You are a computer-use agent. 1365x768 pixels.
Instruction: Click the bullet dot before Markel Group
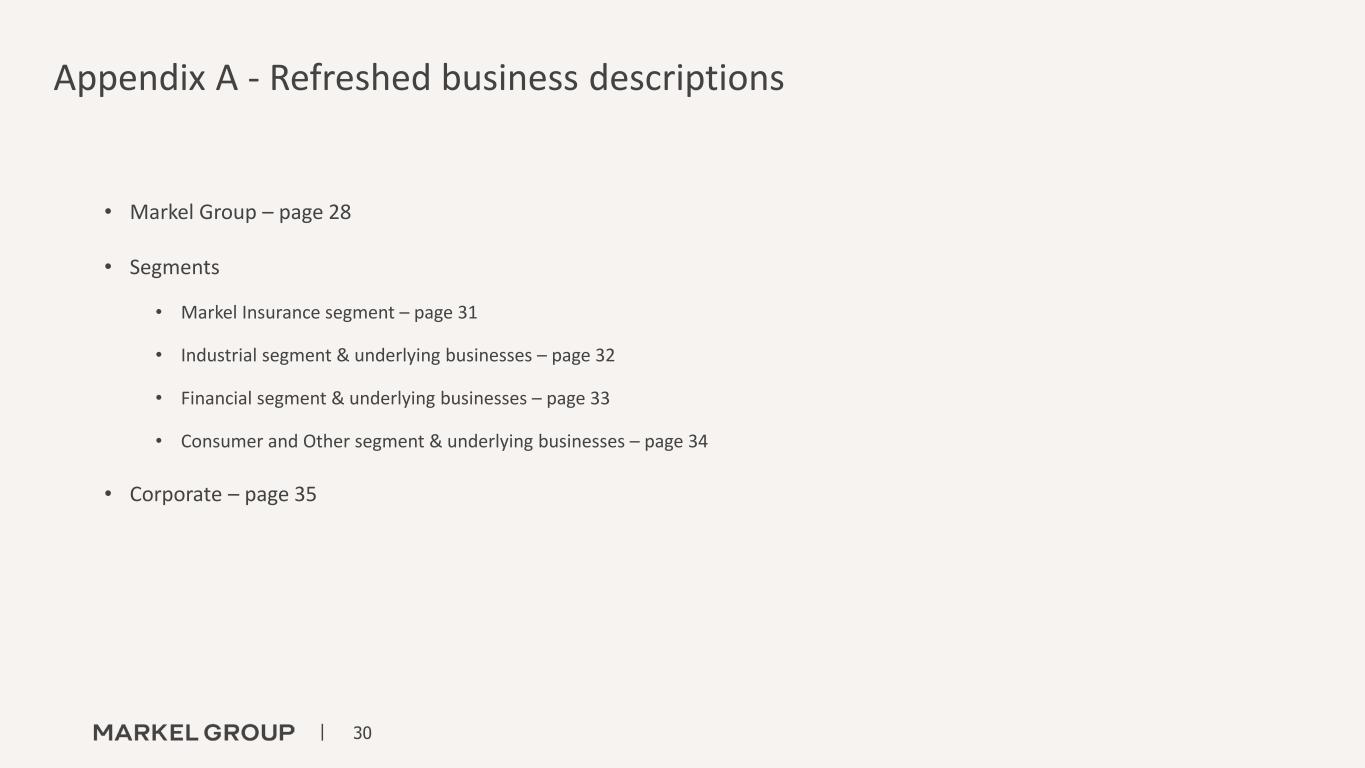coord(108,212)
